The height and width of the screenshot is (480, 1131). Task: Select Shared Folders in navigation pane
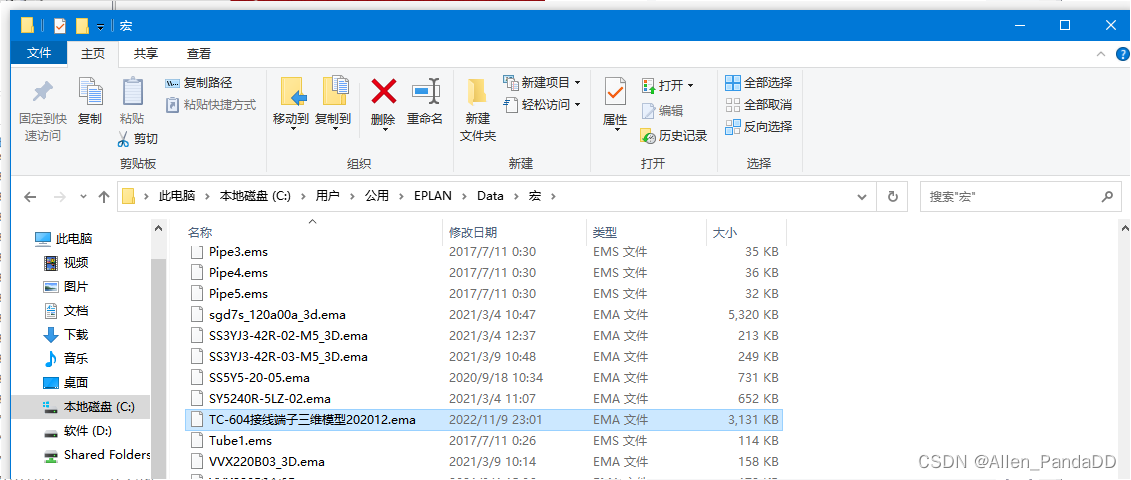tap(97, 455)
